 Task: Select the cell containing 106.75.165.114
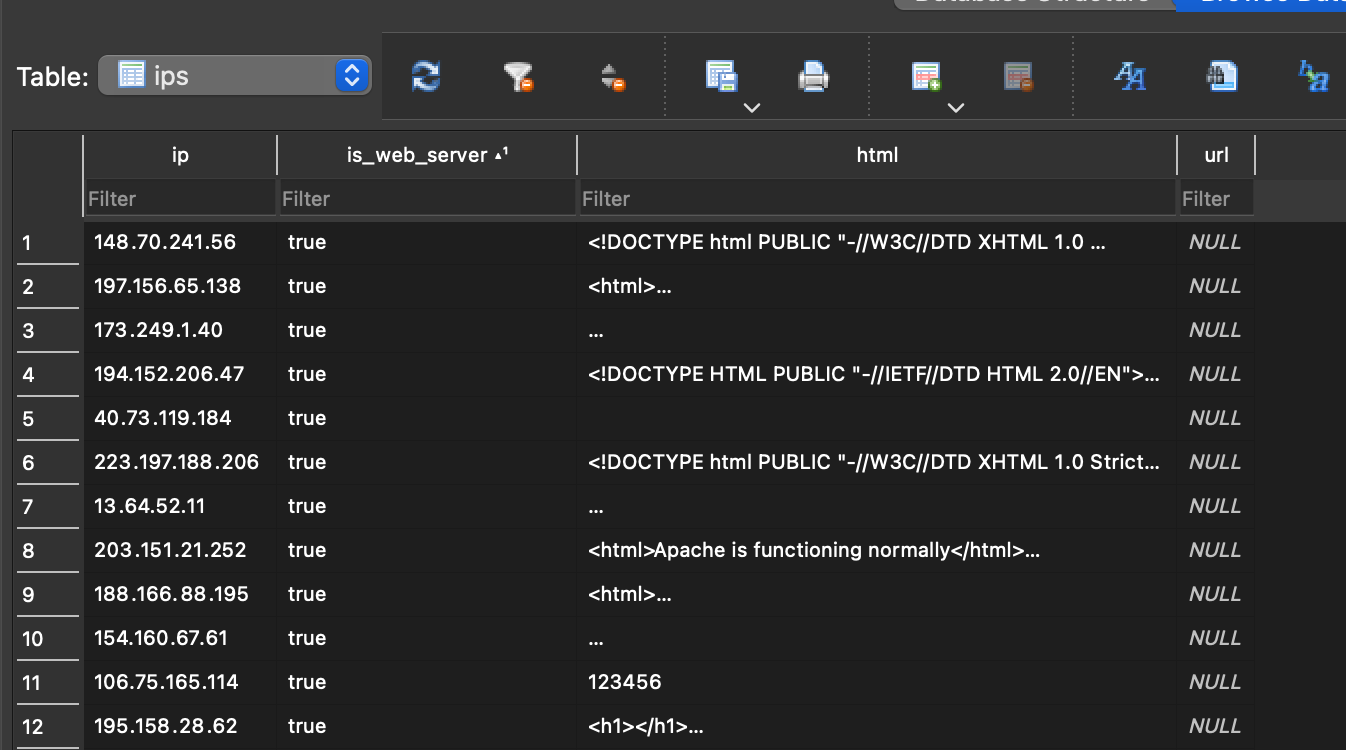[x=167, y=682]
